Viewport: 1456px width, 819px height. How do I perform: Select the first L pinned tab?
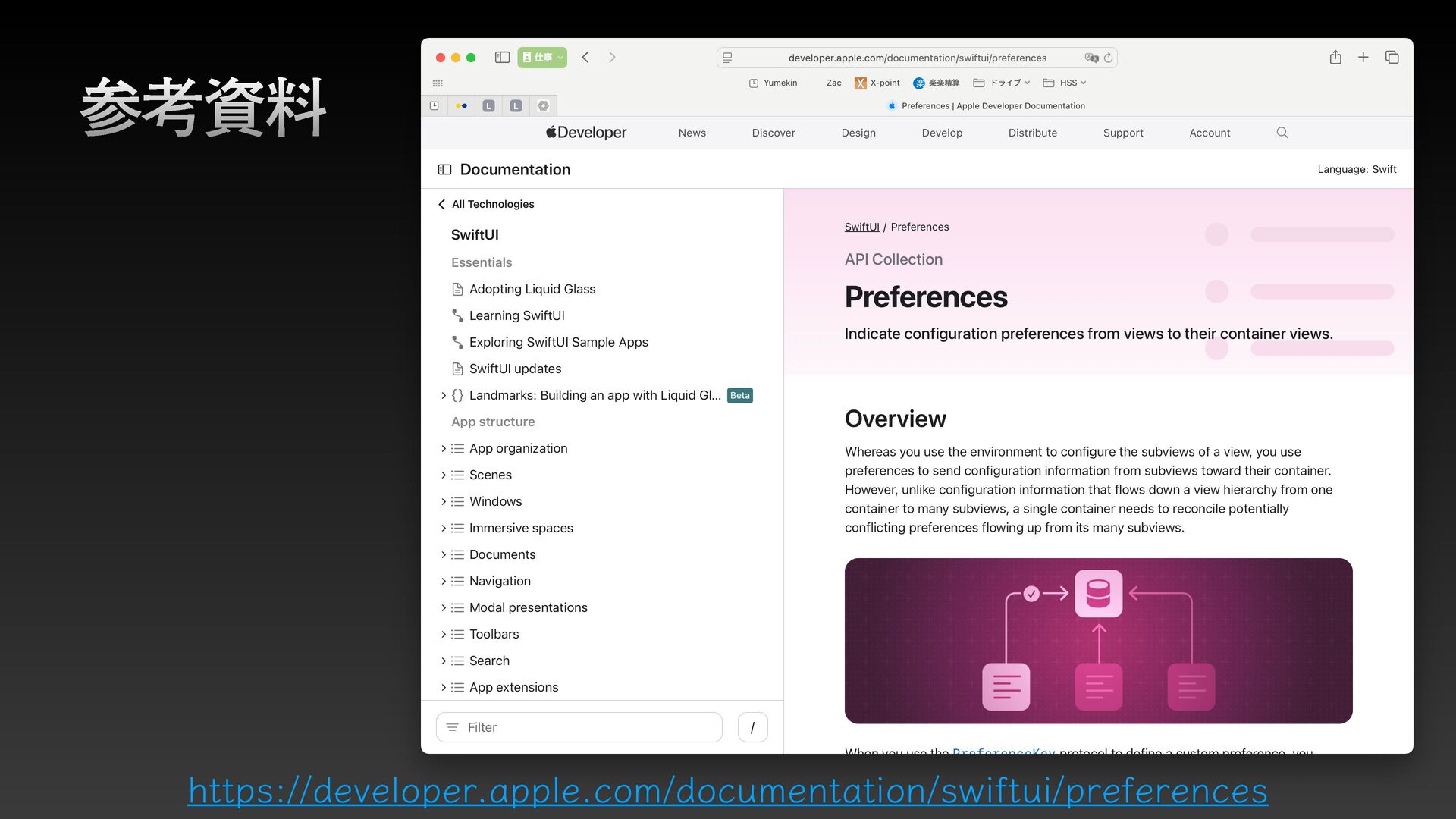pos(489,106)
